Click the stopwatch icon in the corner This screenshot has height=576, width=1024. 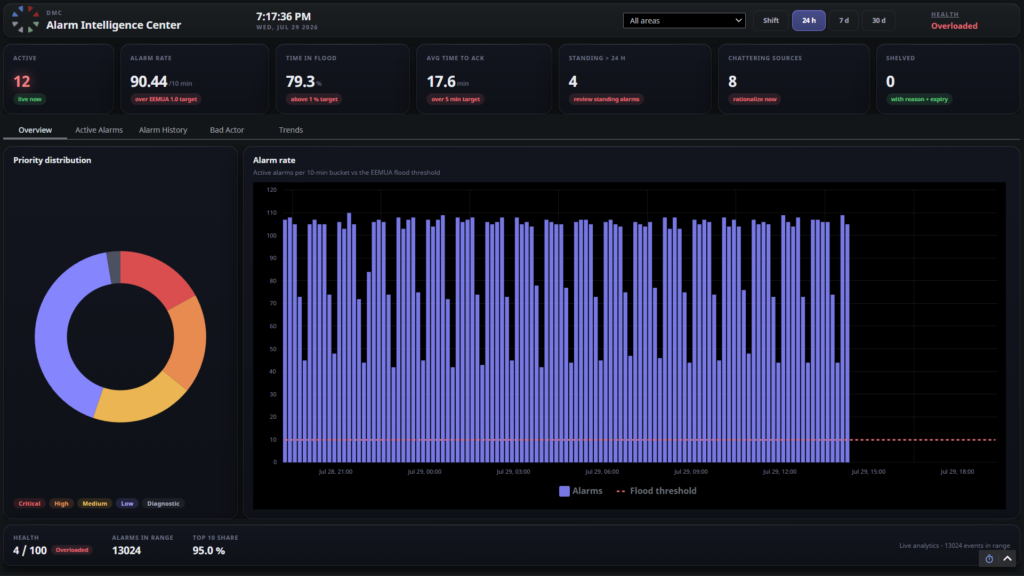click(989, 558)
